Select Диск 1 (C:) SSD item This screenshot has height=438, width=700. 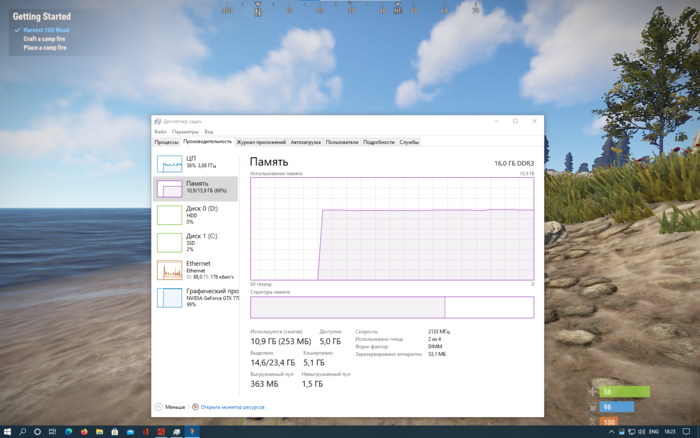pos(196,242)
